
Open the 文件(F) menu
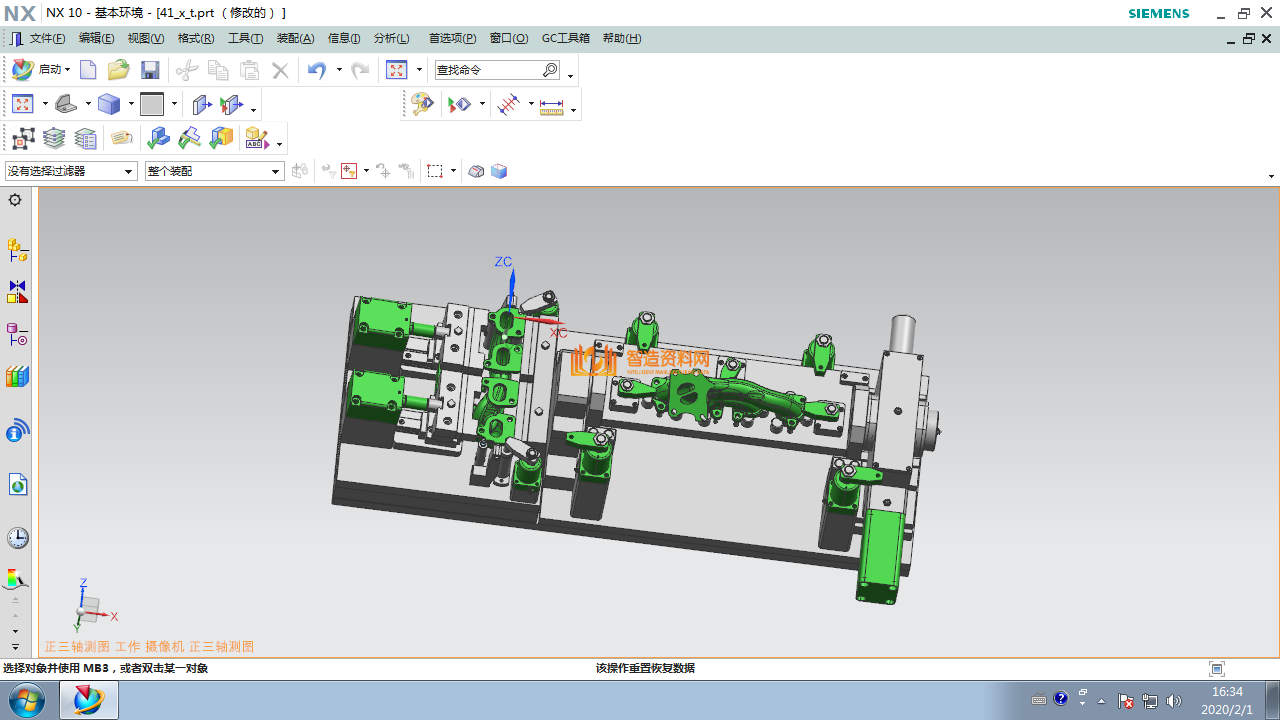46,39
